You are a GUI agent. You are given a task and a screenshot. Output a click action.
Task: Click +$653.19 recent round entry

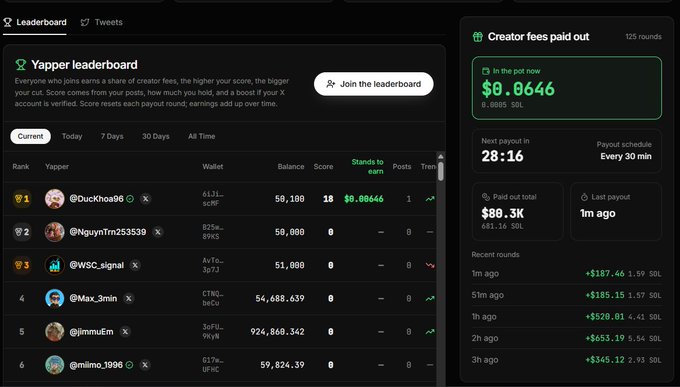coord(566,338)
